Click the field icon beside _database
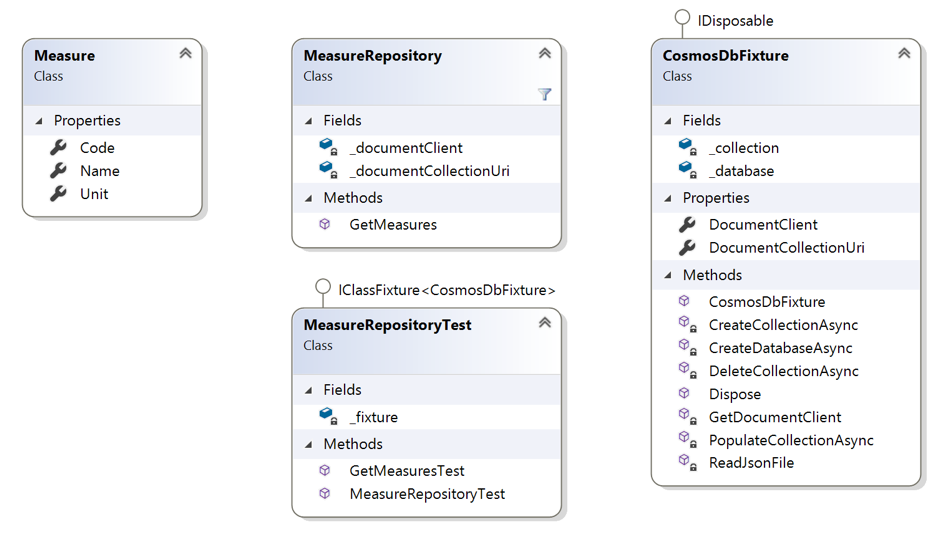This screenshot has height=539, width=940. tap(687, 170)
